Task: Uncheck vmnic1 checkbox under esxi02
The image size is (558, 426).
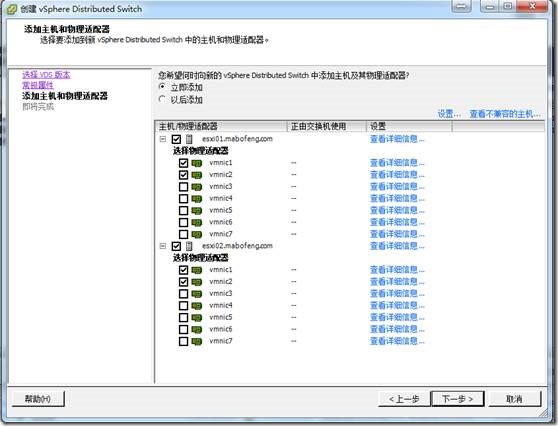Action: click(x=183, y=270)
